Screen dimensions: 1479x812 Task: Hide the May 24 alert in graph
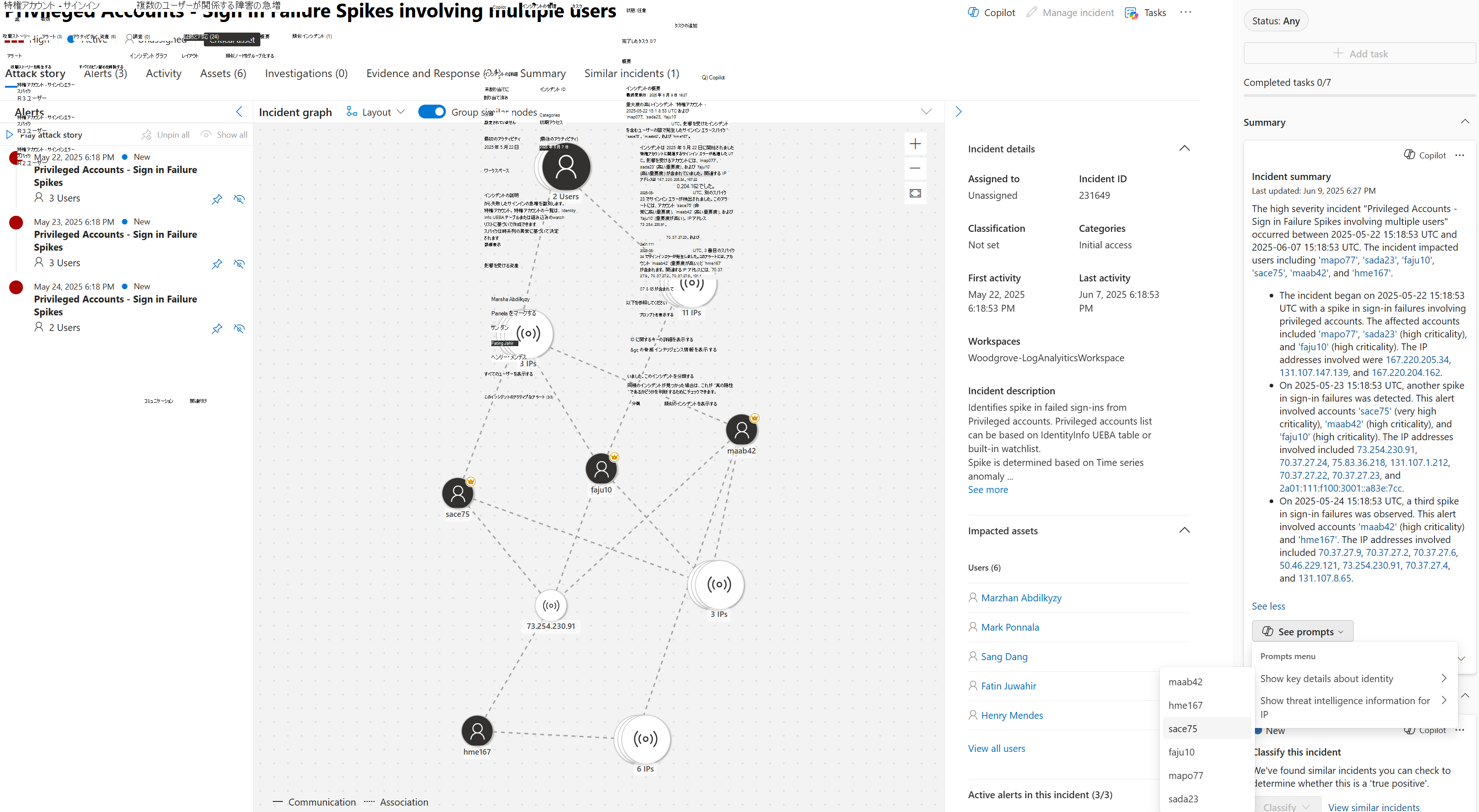pyautogui.click(x=239, y=329)
